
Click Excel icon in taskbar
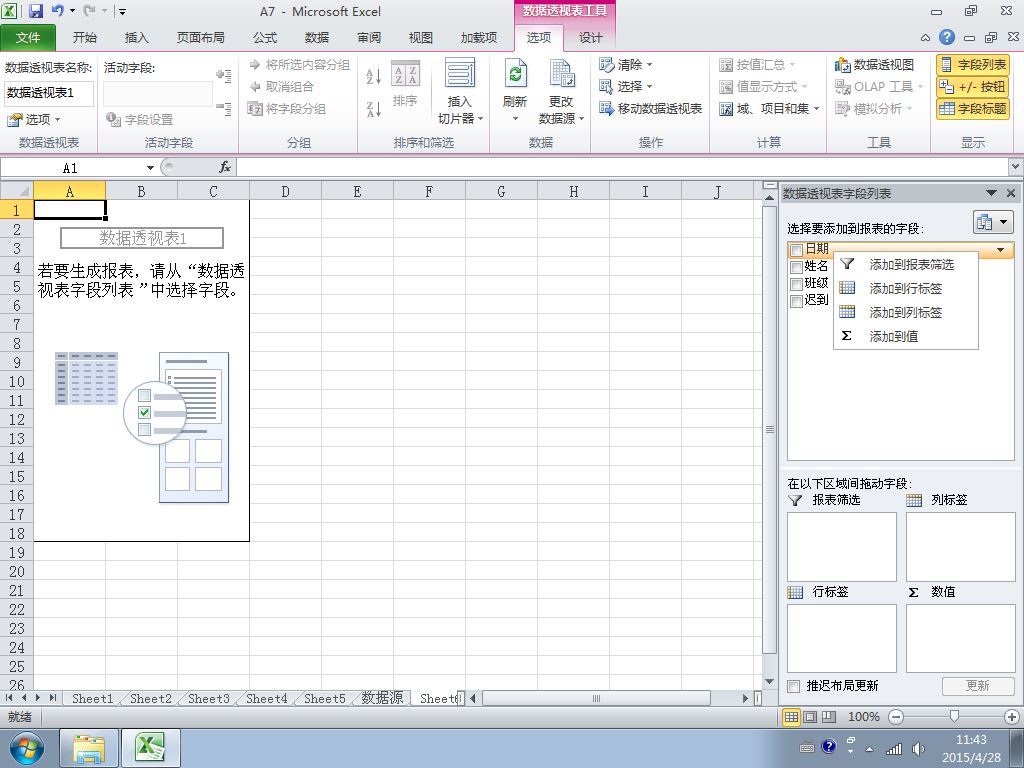pyautogui.click(x=150, y=748)
